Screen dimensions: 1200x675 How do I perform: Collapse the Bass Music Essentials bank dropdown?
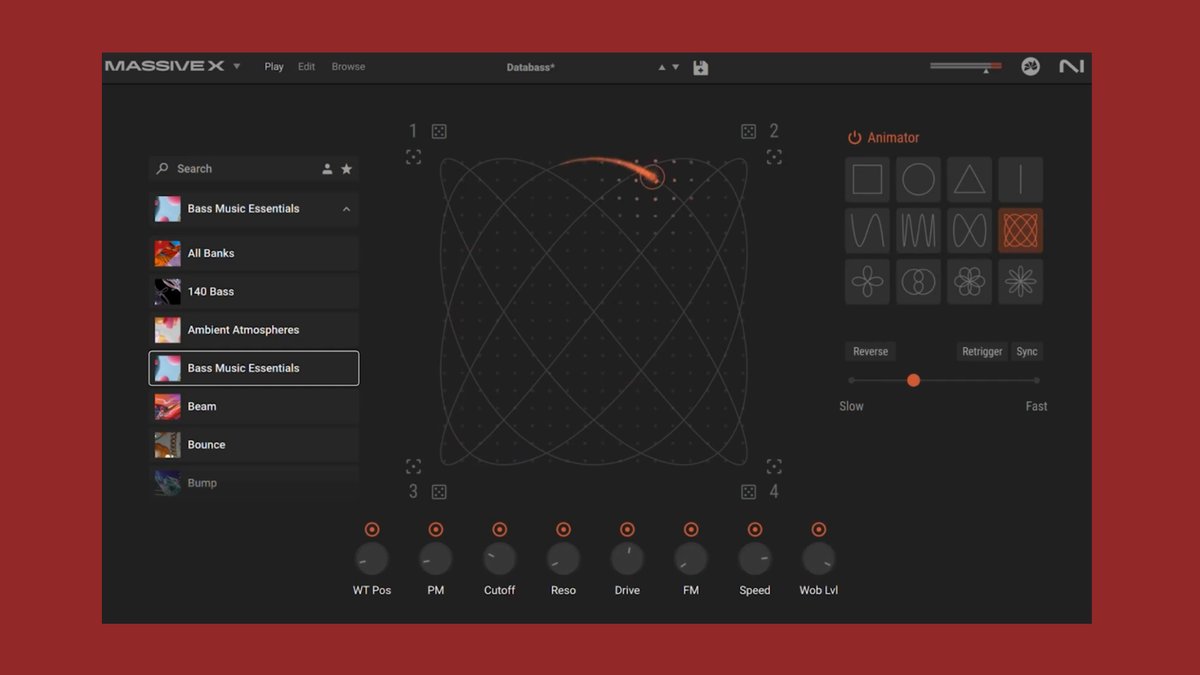[x=346, y=209]
